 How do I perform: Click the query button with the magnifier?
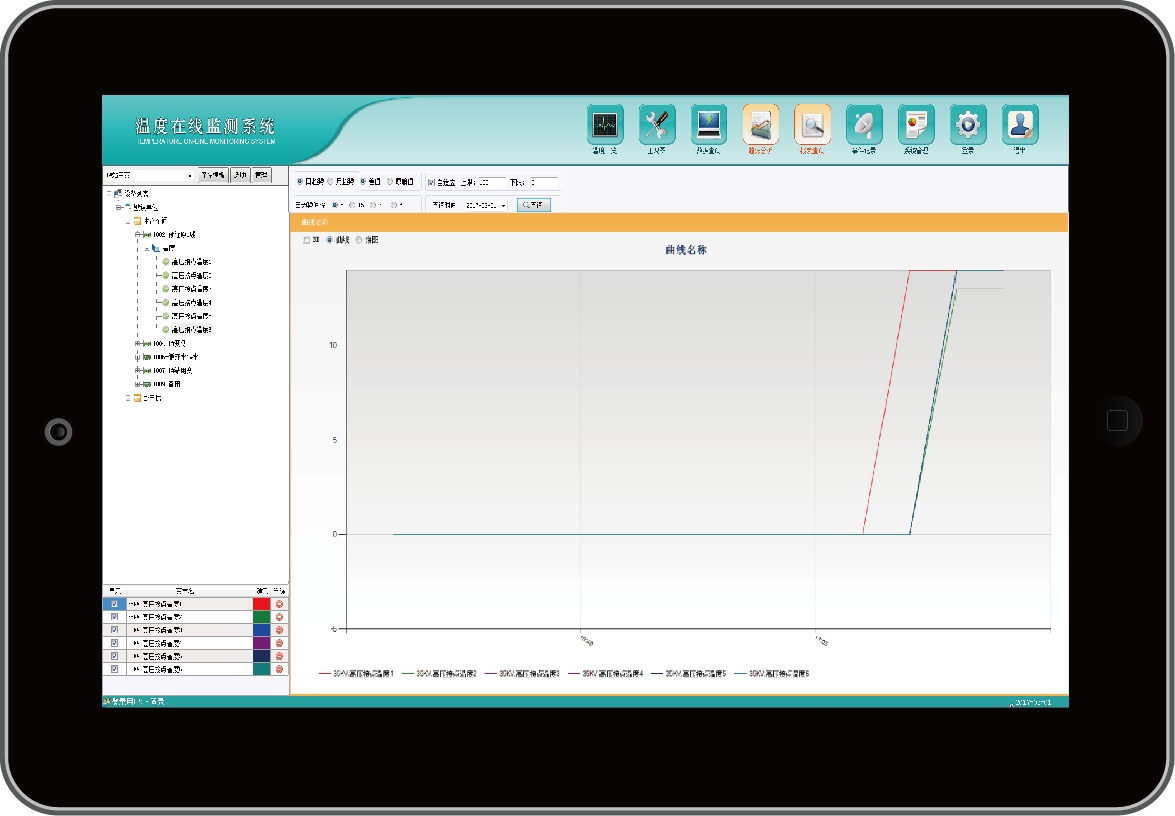click(534, 205)
